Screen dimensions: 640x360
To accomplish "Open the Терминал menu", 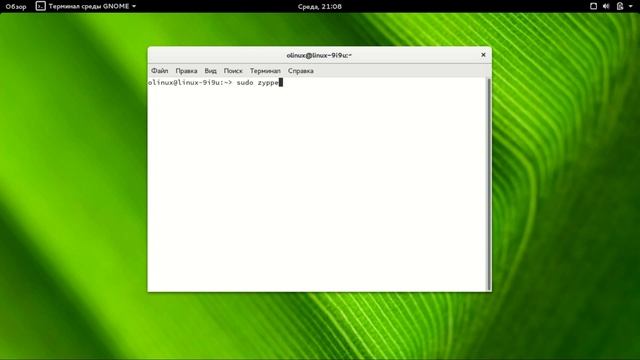I will [x=265, y=71].
